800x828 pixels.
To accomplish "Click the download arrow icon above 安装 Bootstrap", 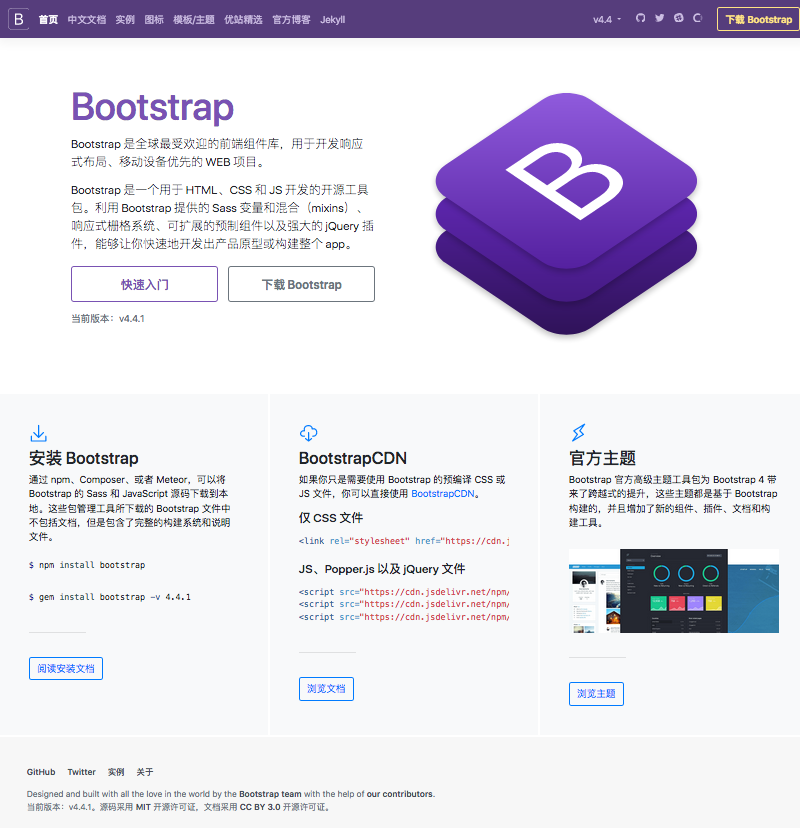I will pyautogui.click(x=39, y=434).
